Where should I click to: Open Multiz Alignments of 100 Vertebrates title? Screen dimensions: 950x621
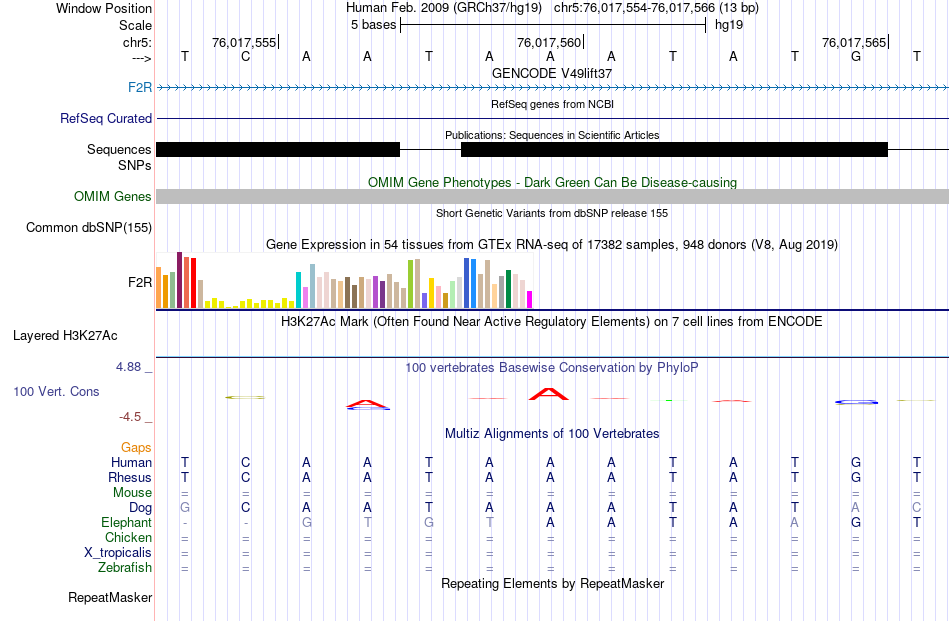pyautogui.click(x=552, y=434)
